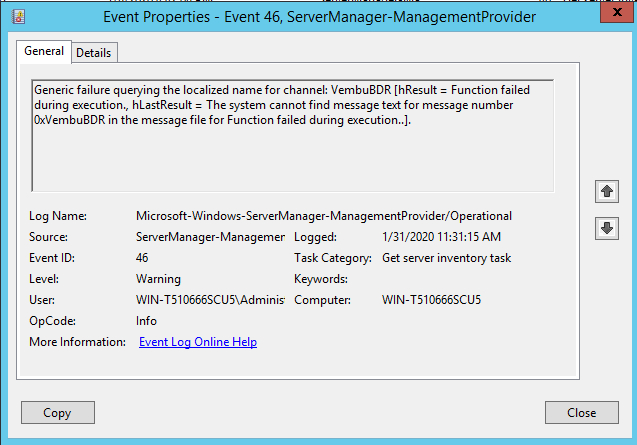The height and width of the screenshot is (445, 637).
Task: Click the Logged date and time value
Action: click(x=442, y=237)
